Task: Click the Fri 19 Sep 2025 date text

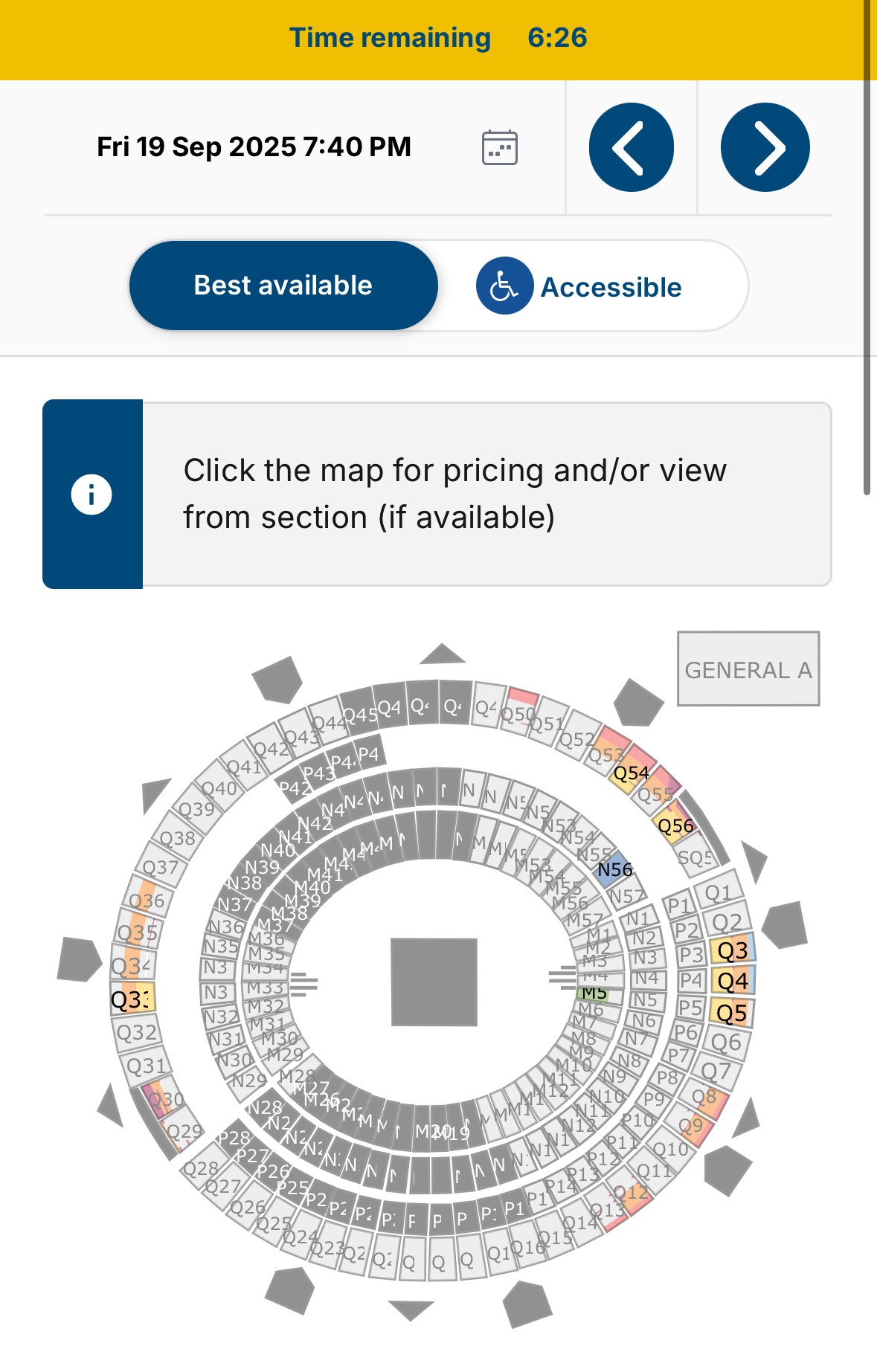Action: click(254, 147)
